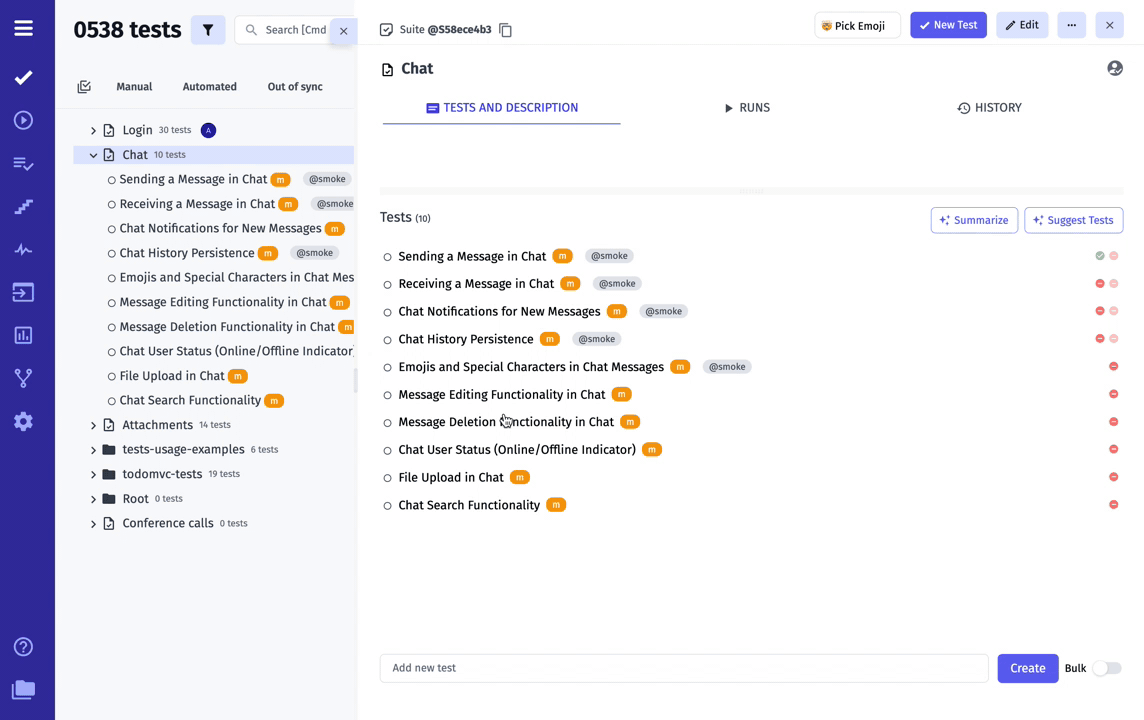Open the Pulse activity sidebar icon

tap(23, 249)
